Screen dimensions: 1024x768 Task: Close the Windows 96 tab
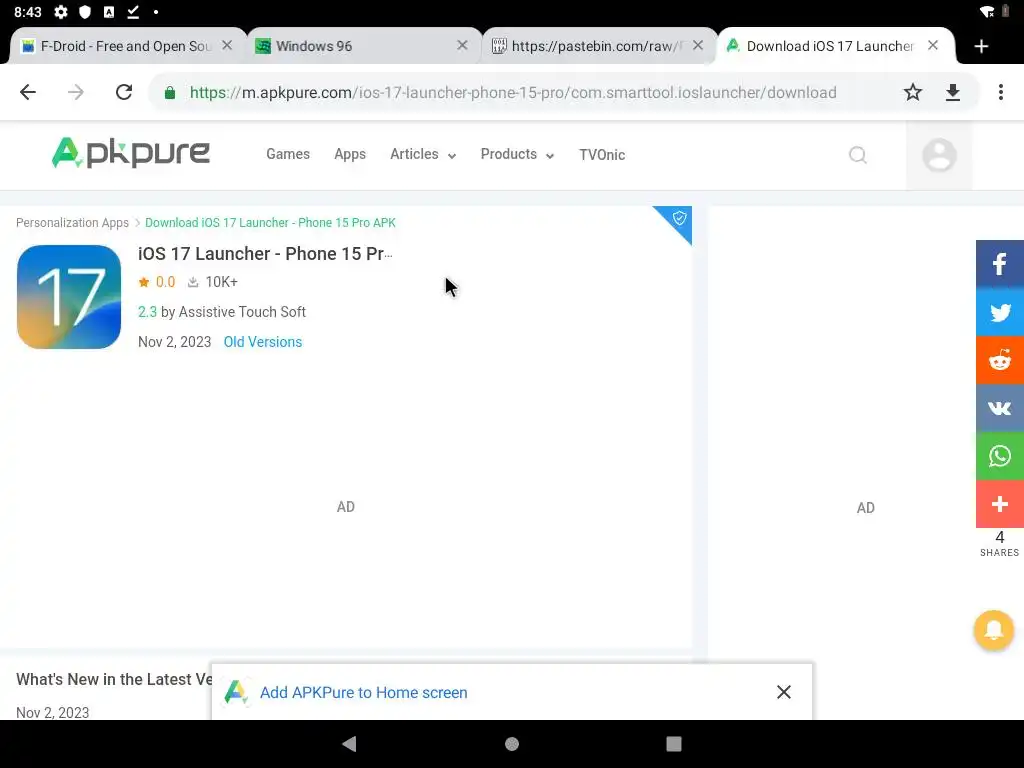tap(462, 45)
